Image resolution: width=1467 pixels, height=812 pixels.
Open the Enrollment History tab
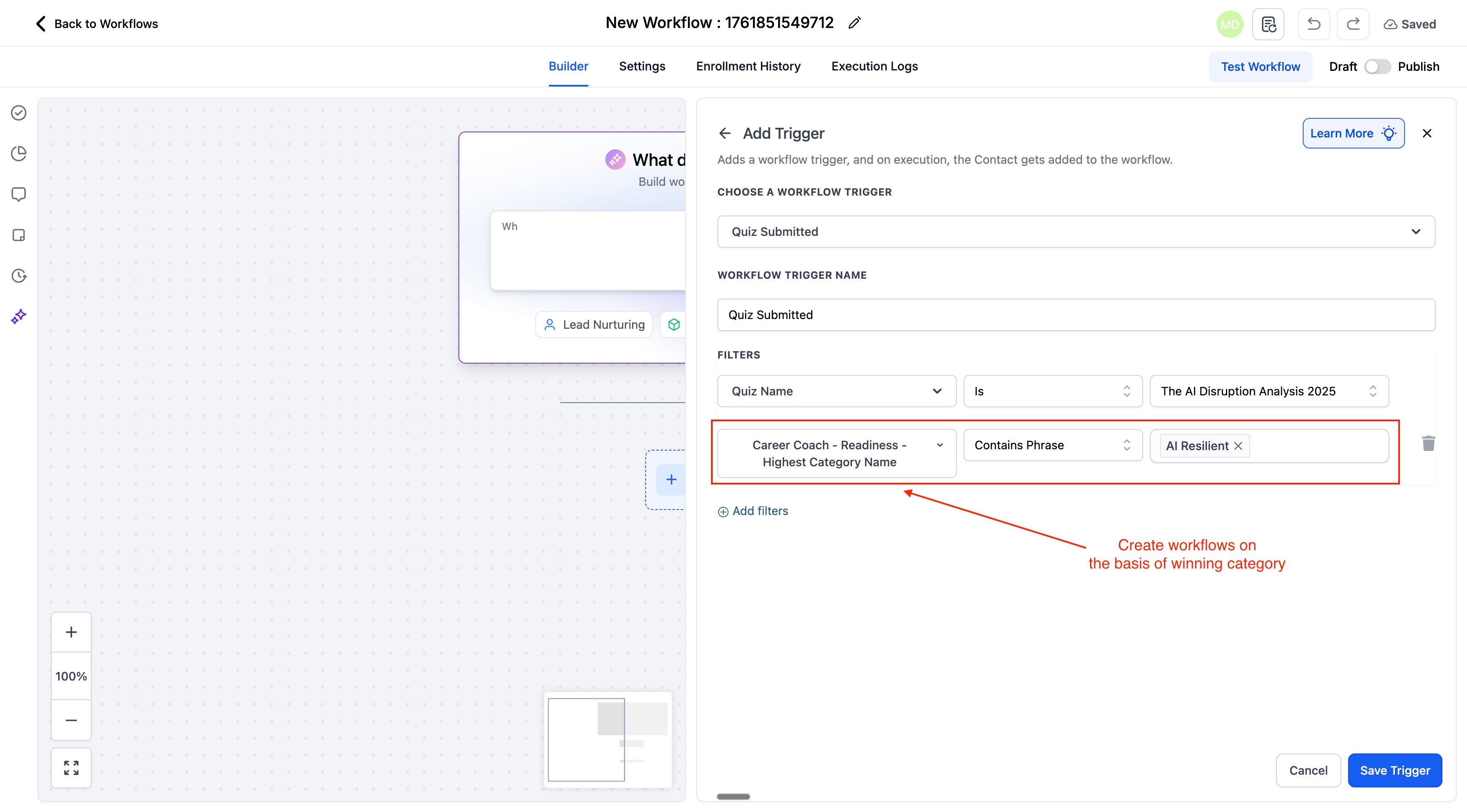pyautogui.click(x=748, y=67)
